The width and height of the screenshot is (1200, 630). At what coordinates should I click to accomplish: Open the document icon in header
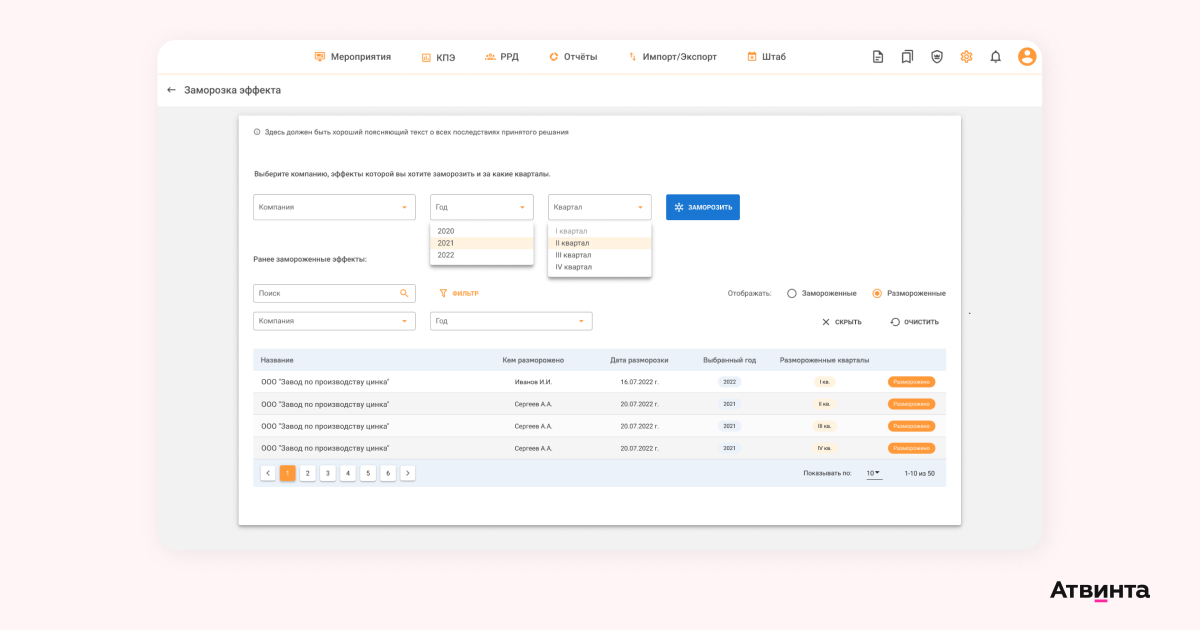(x=878, y=57)
